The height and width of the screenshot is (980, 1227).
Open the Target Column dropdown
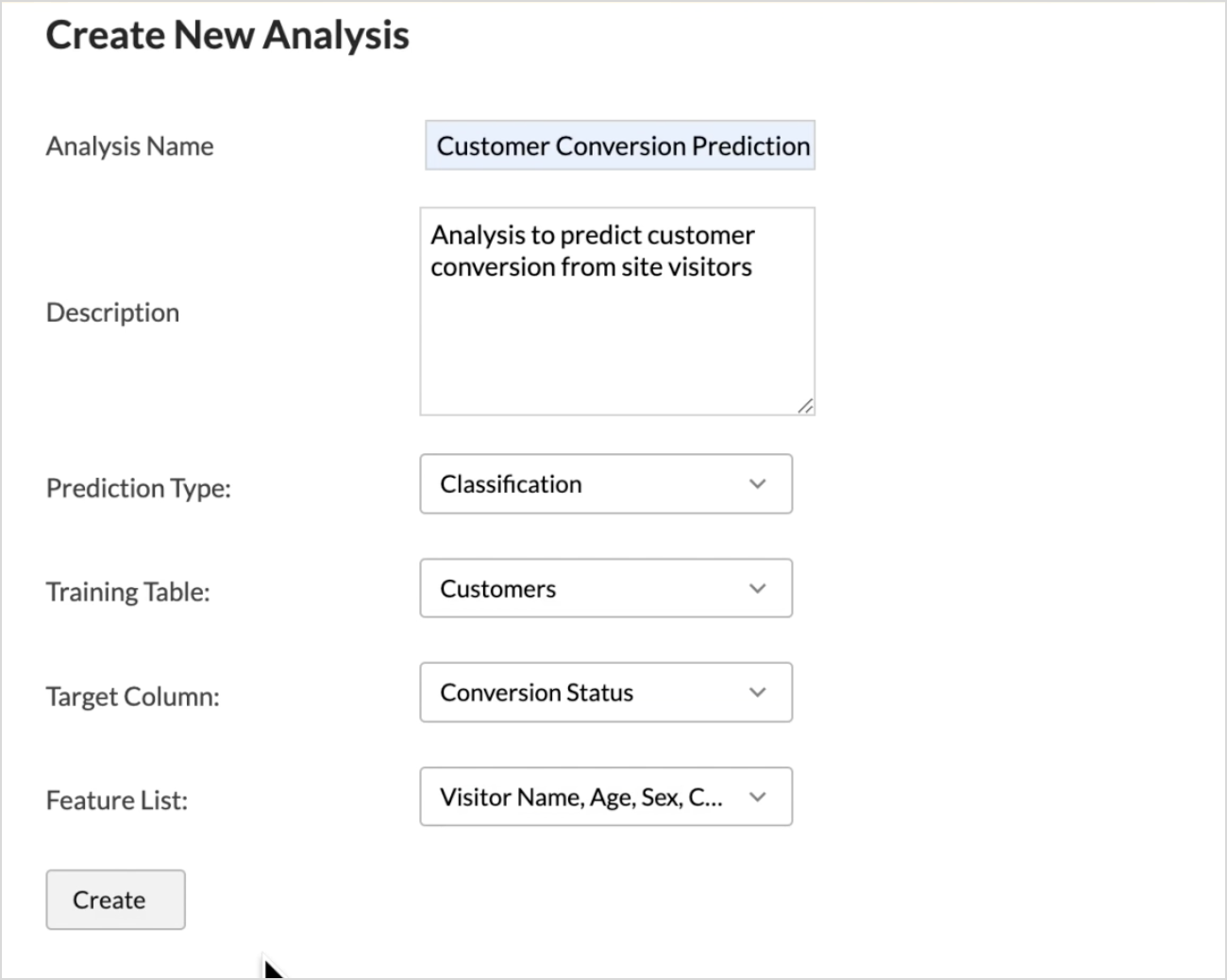coord(606,692)
